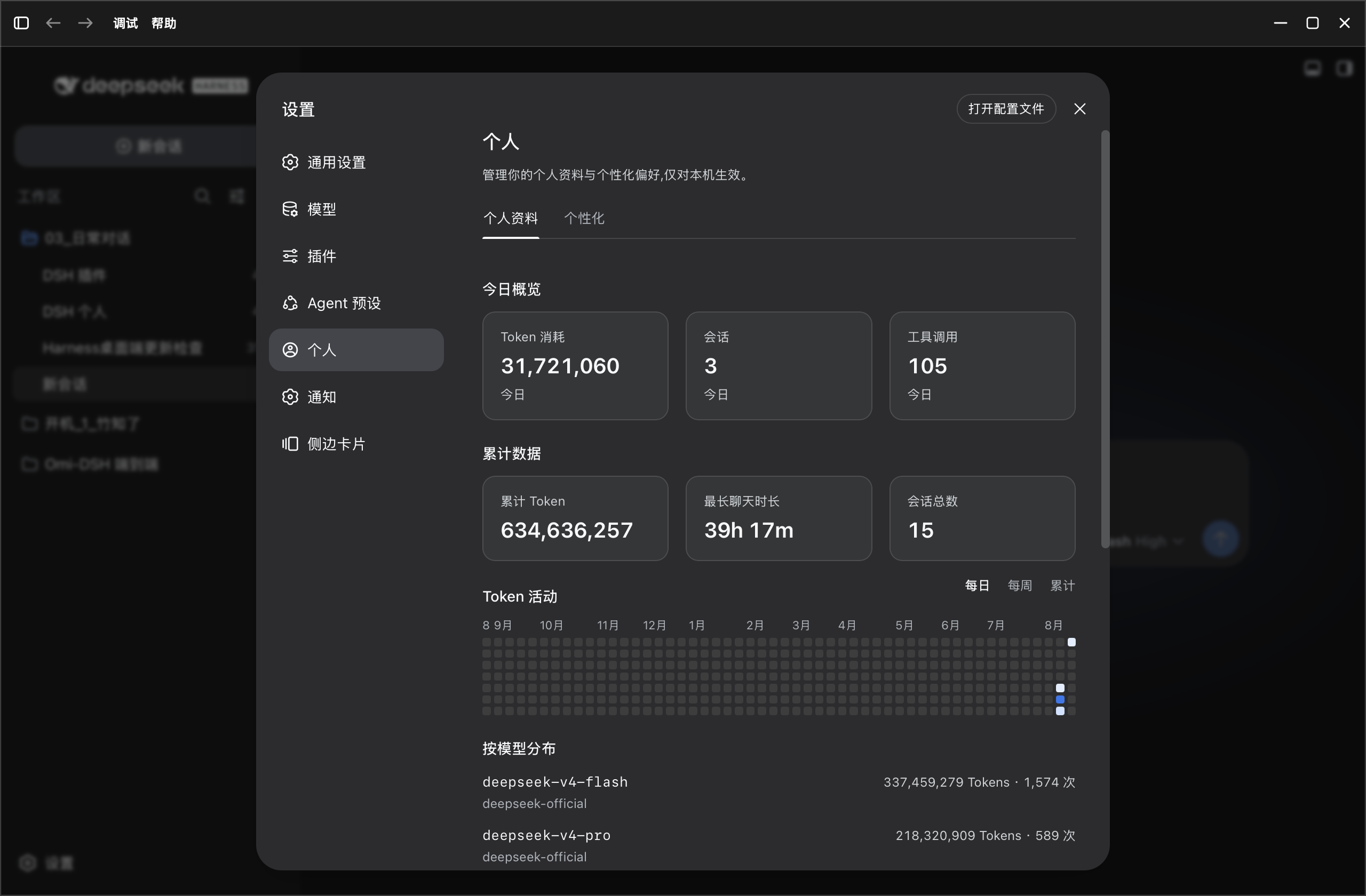Click the 会话 today card
This screenshot has height=896, width=1366.
[x=779, y=366]
